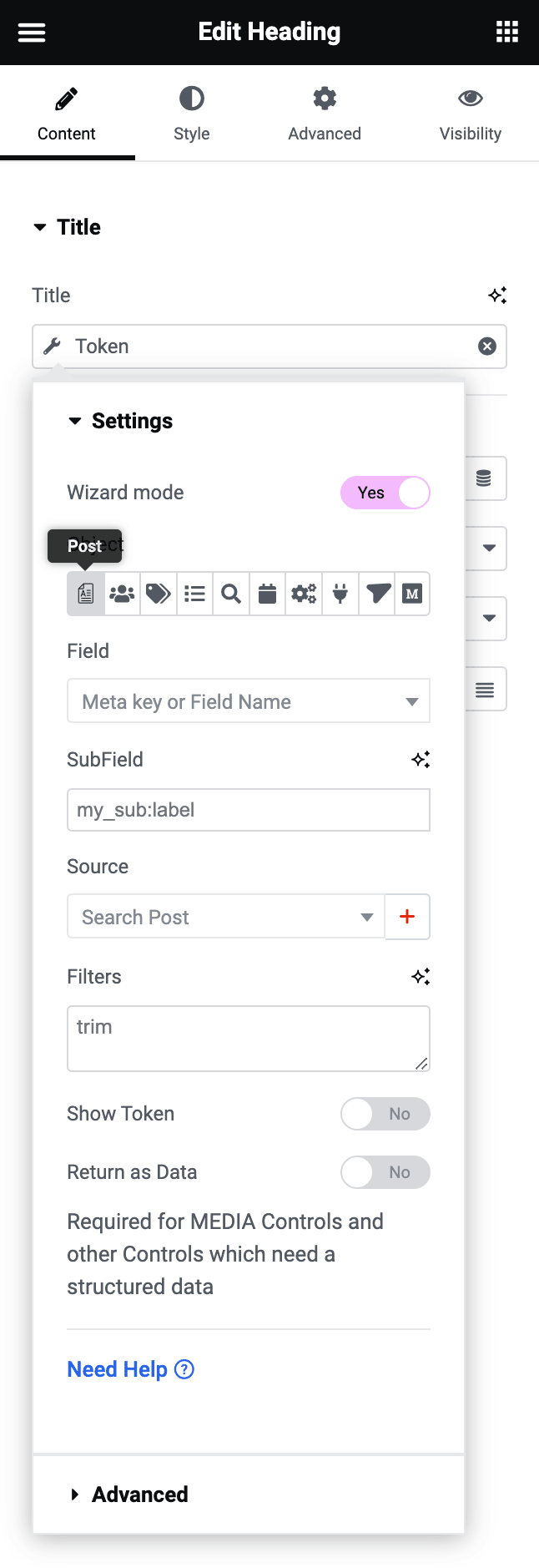The width and height of the screenshot is (539, 1568).
Task: Click the M square object icon
Action: coord(412,594)
